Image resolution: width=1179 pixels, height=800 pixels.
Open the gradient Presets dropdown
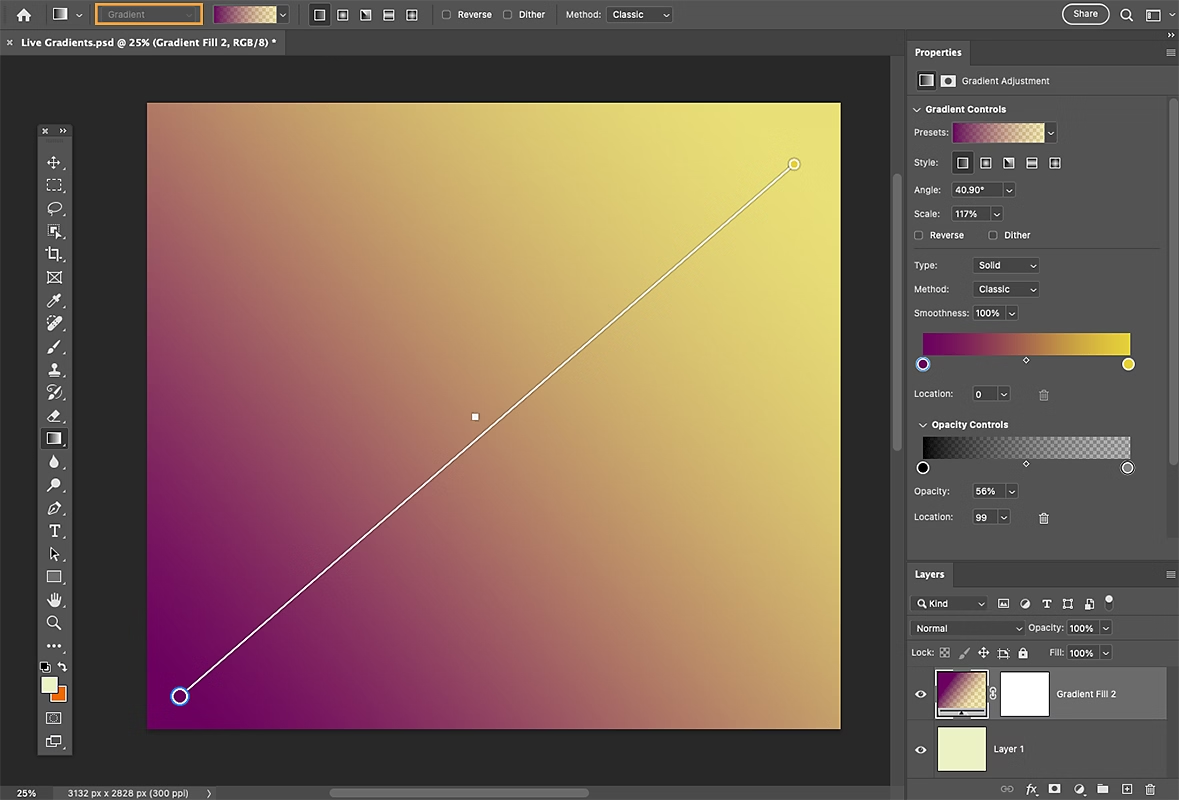point(1050,132)
